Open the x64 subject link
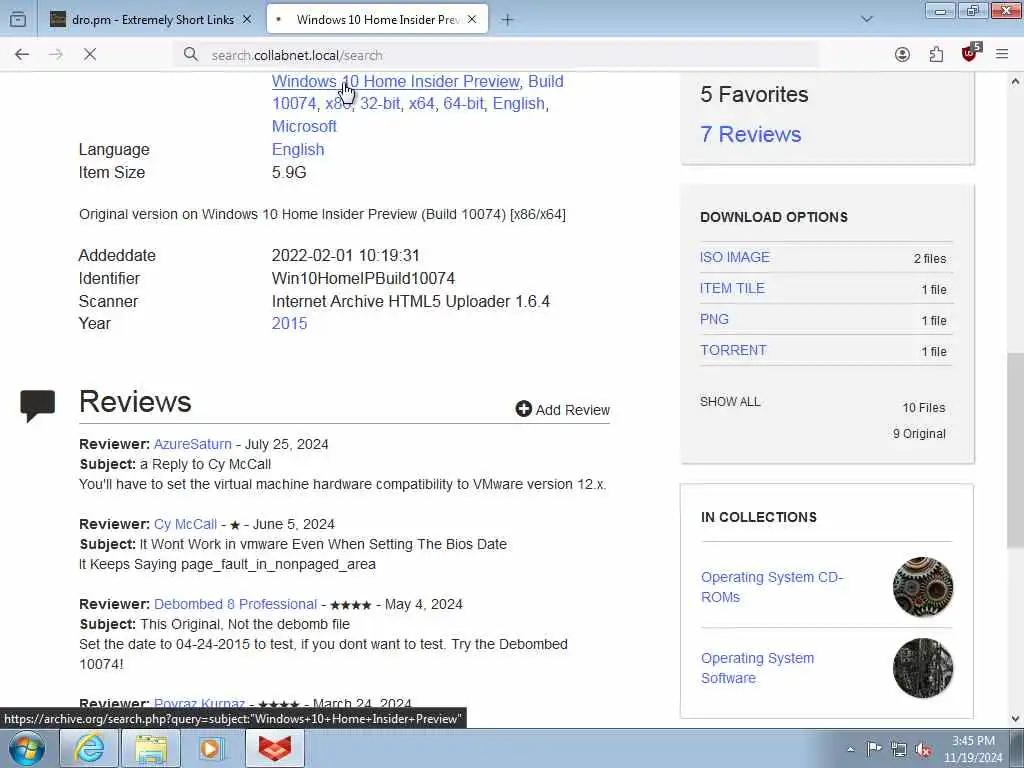1024x768 pixels. pos(421,104)
